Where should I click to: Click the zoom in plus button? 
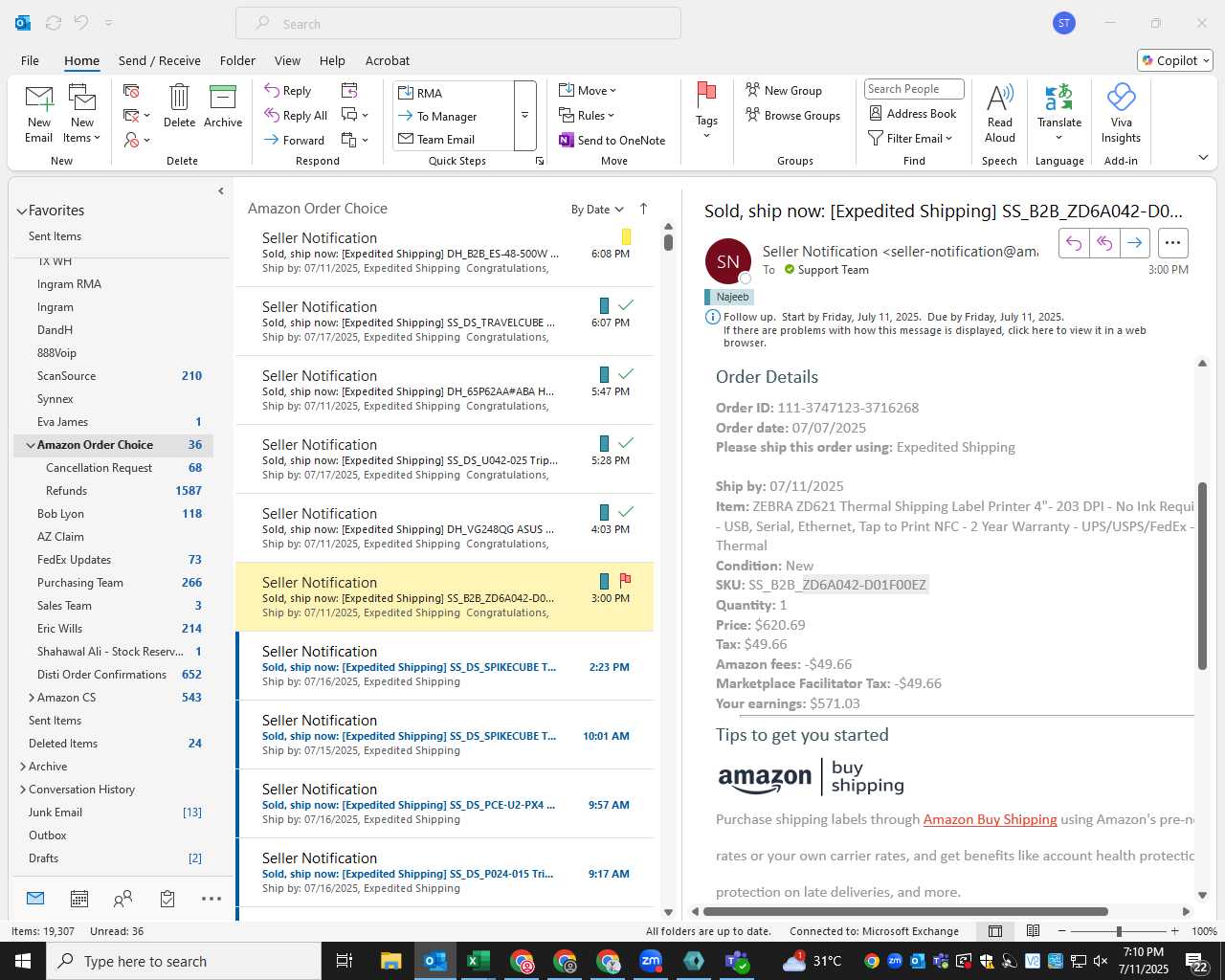pyautogui.click(x=1174, y=931)
